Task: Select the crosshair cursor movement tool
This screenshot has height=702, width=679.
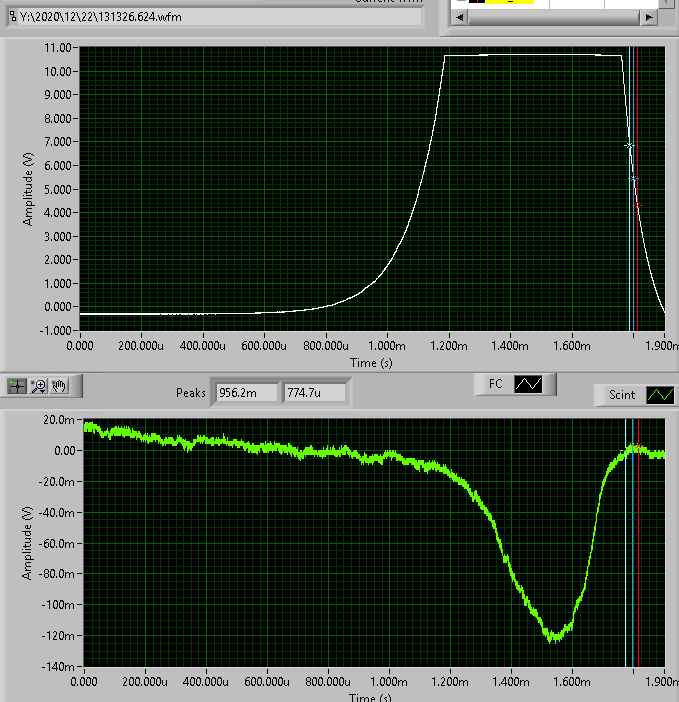Action: 17,386
